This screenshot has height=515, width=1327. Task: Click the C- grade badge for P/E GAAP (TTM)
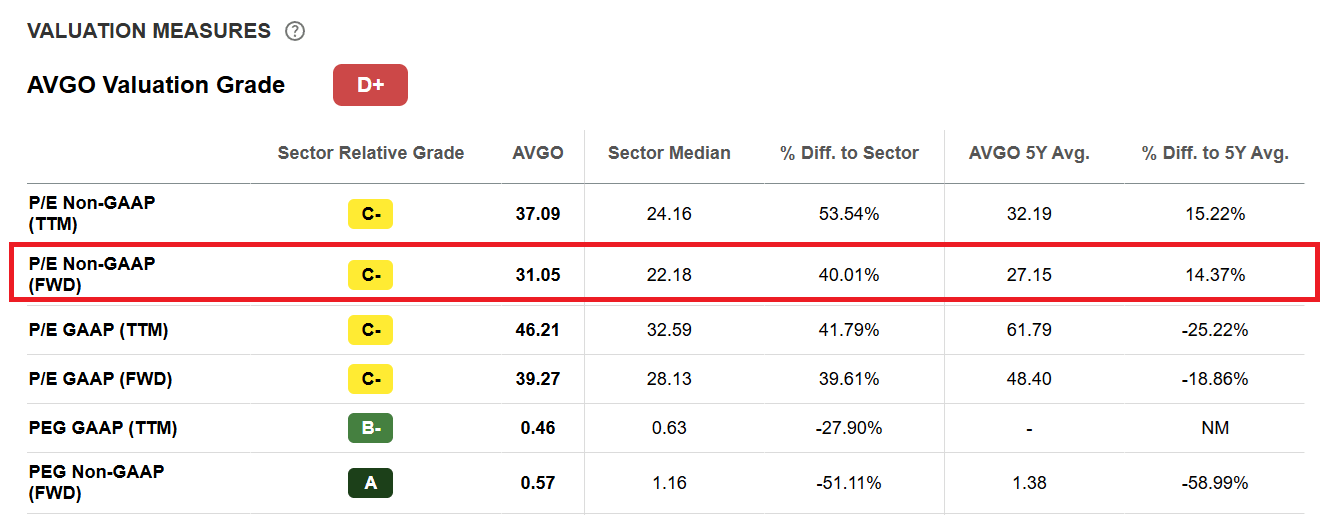point(371,330)
